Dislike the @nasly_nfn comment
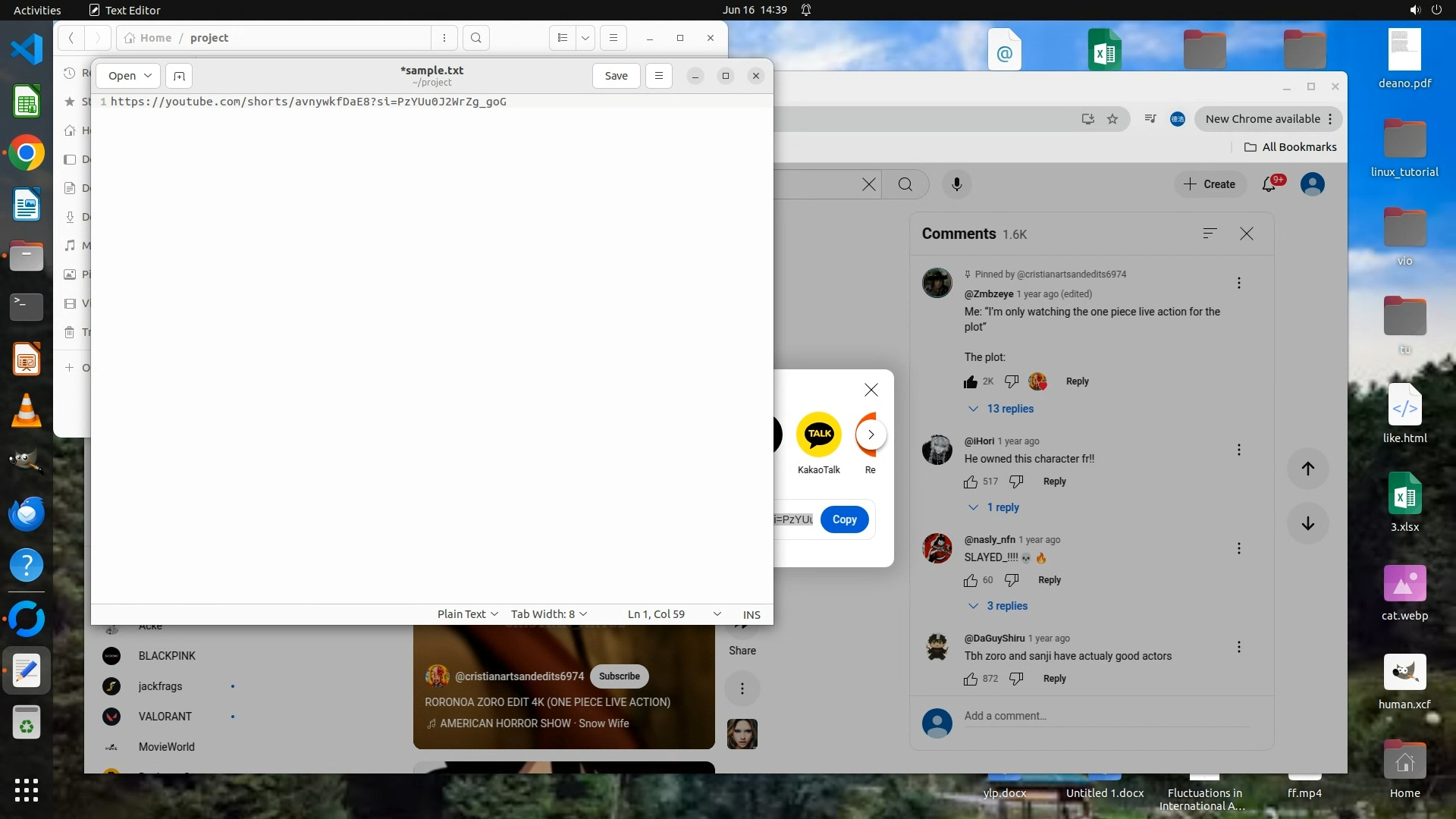The image size is (1456, 819). (1012, 580)
